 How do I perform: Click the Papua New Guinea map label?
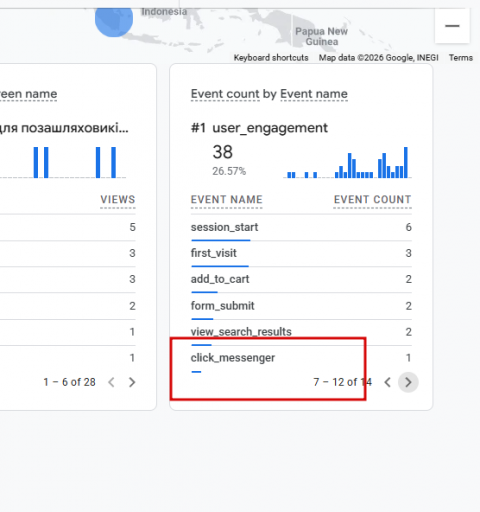click(x=321, y=36)
